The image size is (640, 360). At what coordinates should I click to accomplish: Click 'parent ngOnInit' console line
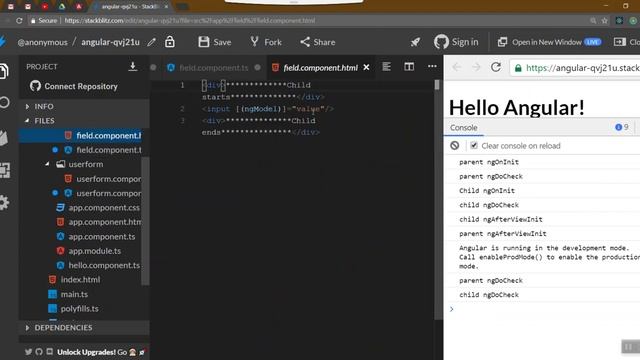pyautogui.click(x=489, y=162)
